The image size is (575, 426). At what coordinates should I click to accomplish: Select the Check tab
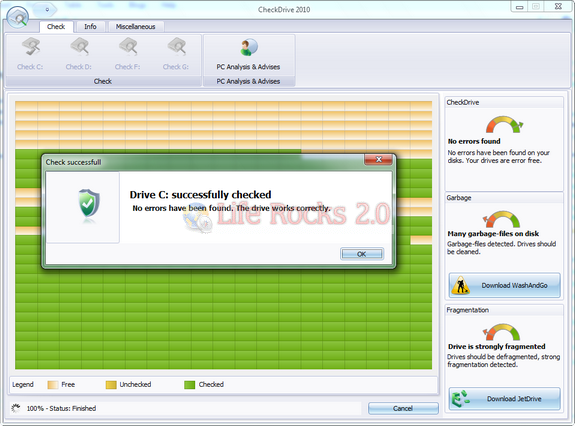point(56,26)
